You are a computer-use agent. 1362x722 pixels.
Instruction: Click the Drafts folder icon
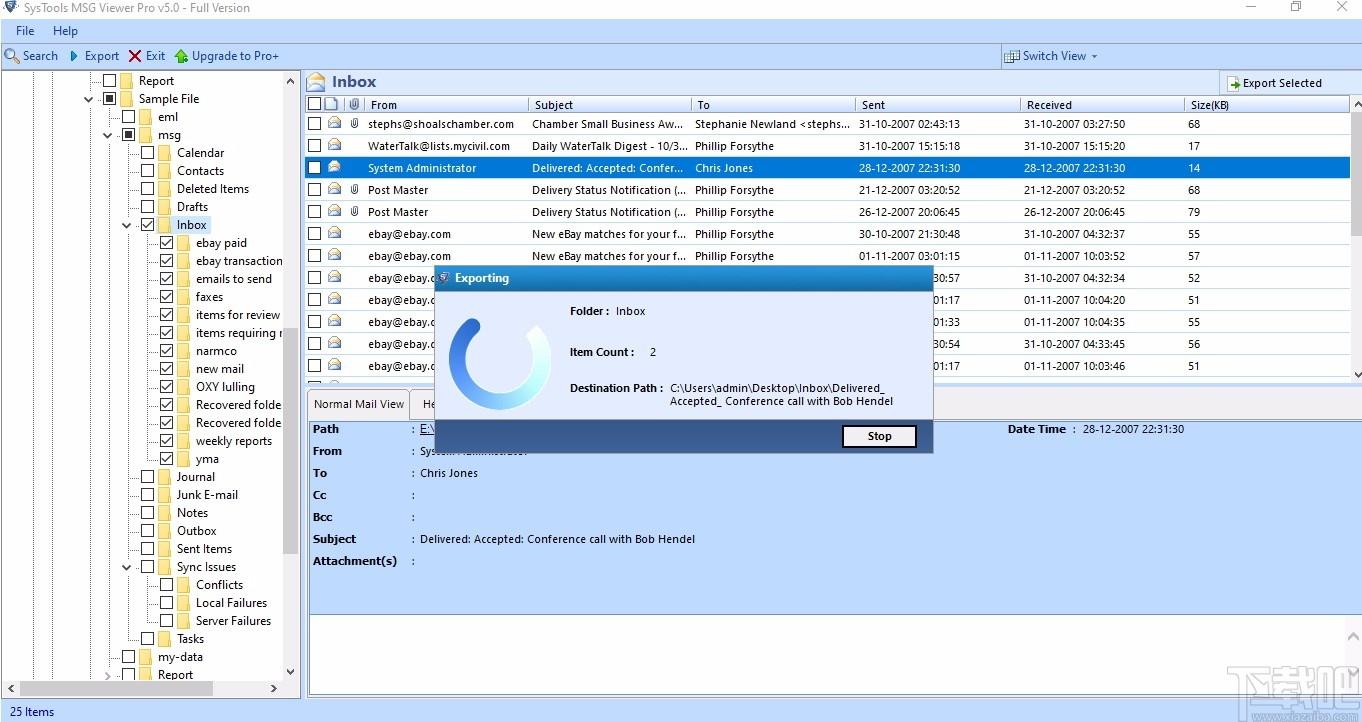click(x=165, y=207)
